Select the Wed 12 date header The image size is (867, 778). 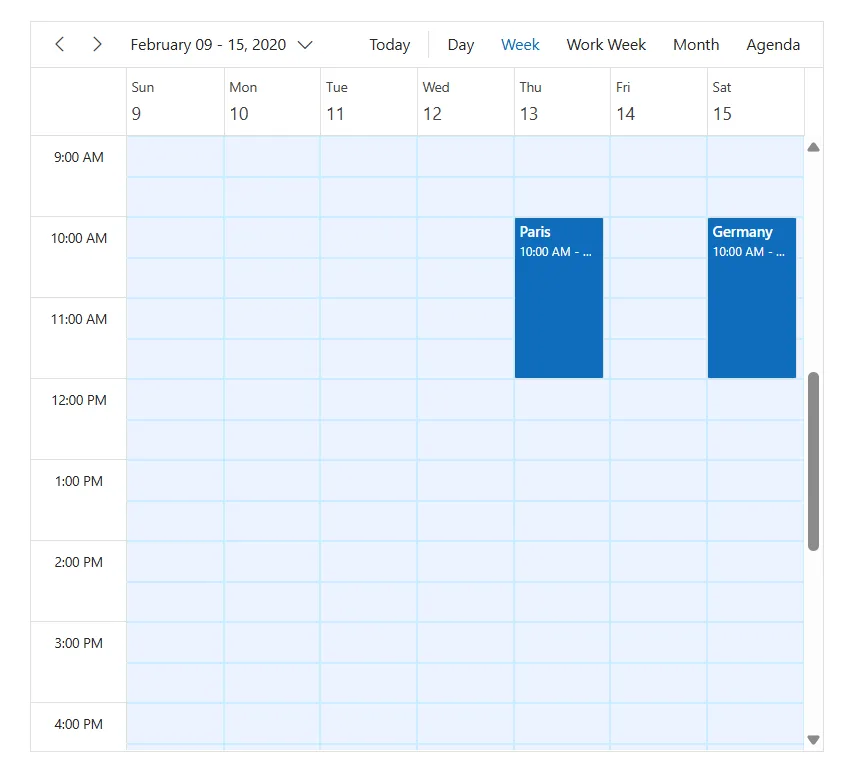pyautogui.click(x=466, y=101)
